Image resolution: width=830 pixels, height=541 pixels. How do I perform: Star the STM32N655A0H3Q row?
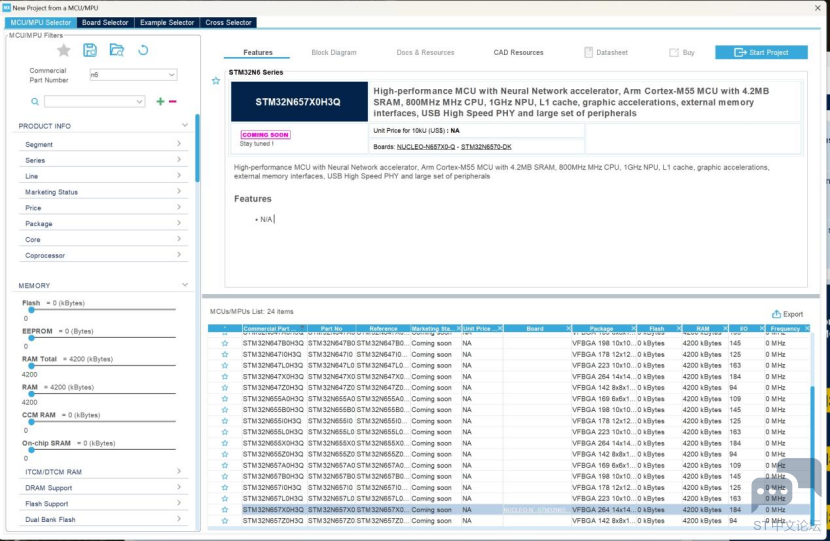coord(225,399)
